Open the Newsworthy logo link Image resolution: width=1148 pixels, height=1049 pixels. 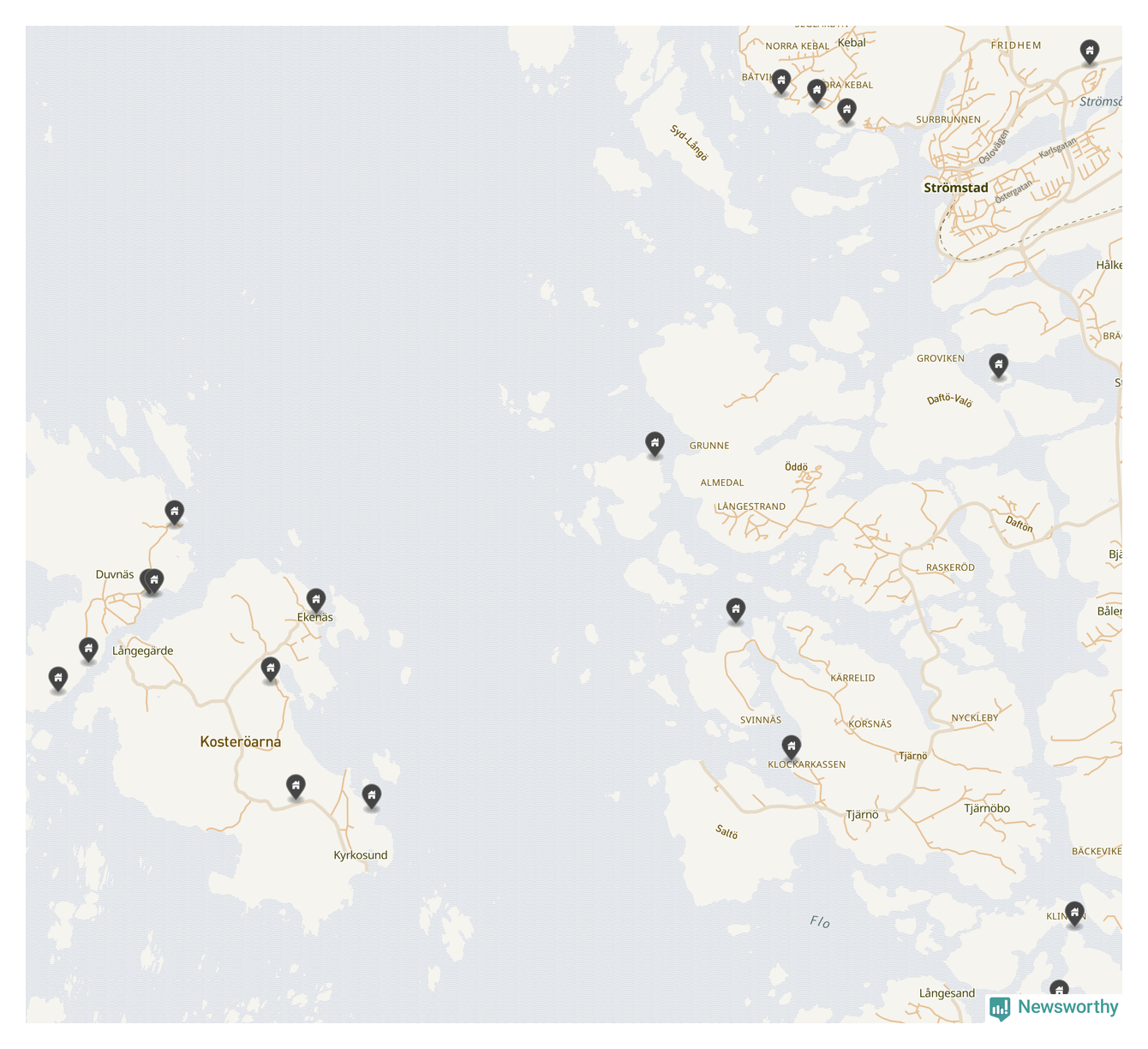click(1054, 1008)
